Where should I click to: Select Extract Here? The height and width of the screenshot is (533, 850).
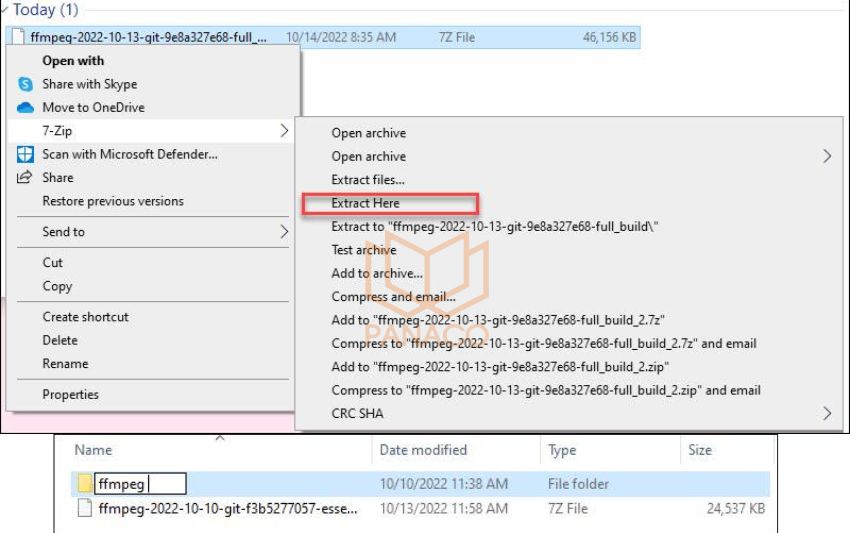[365, 203]
